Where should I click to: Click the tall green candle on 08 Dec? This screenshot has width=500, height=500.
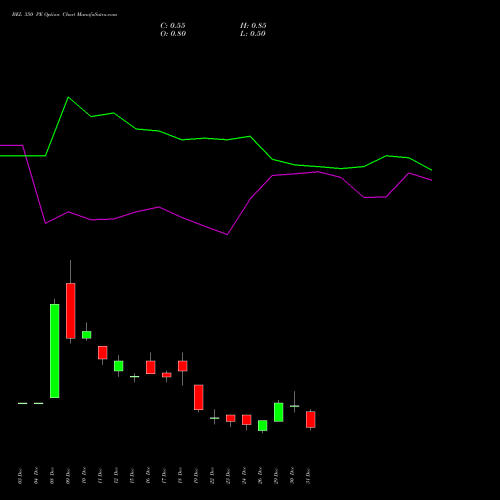pyautogui.click(x=55, y=351)
